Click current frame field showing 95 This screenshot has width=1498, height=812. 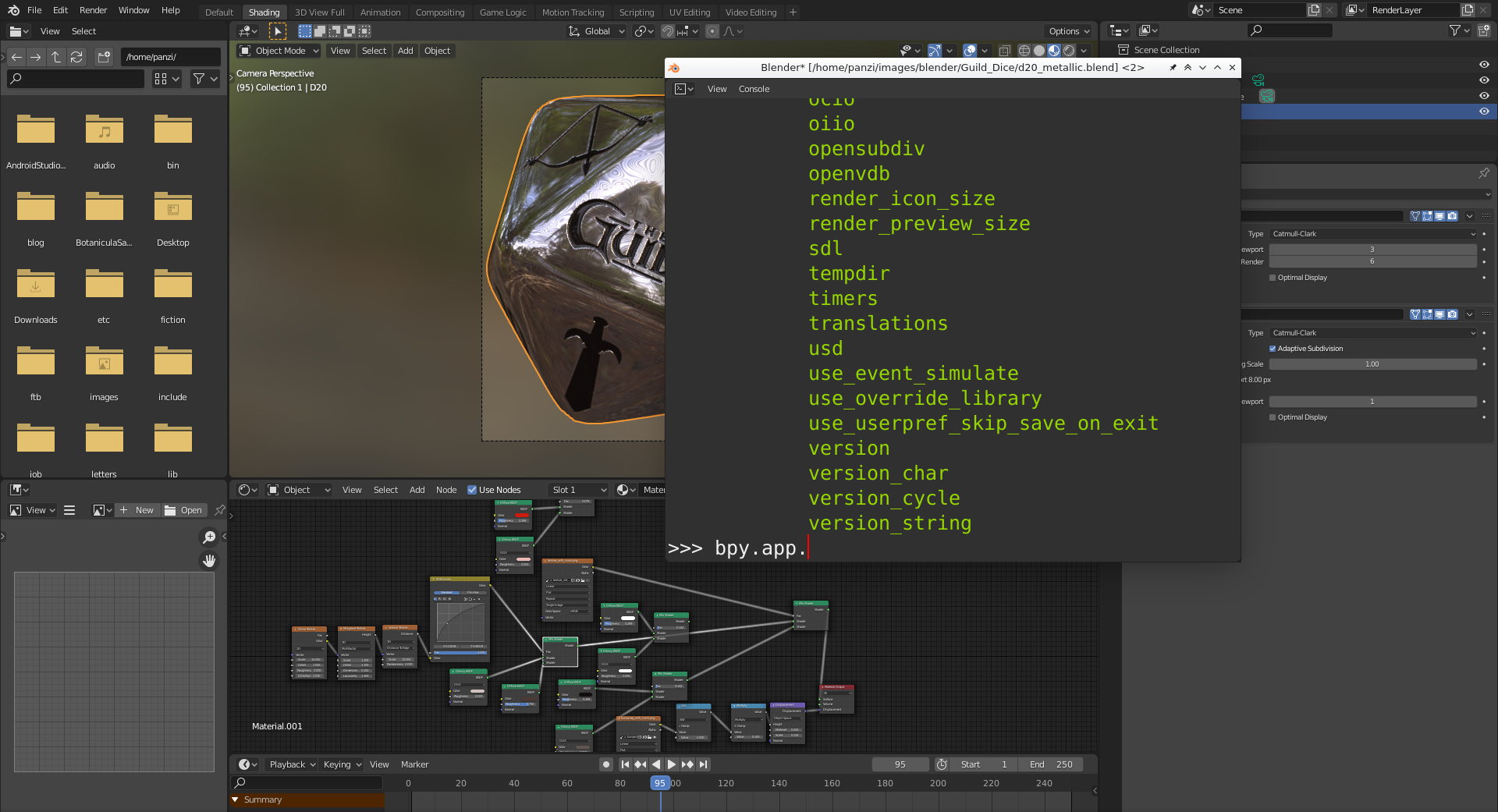click(900, 764)
